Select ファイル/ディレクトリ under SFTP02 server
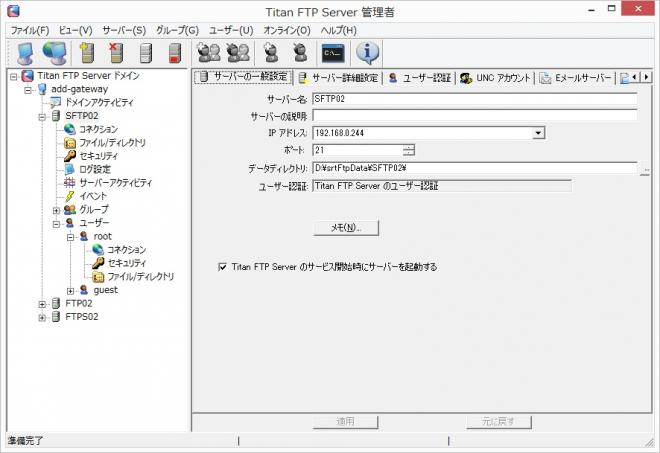Image resolution: width=660 pixels, height=453 pixels. 112,143
